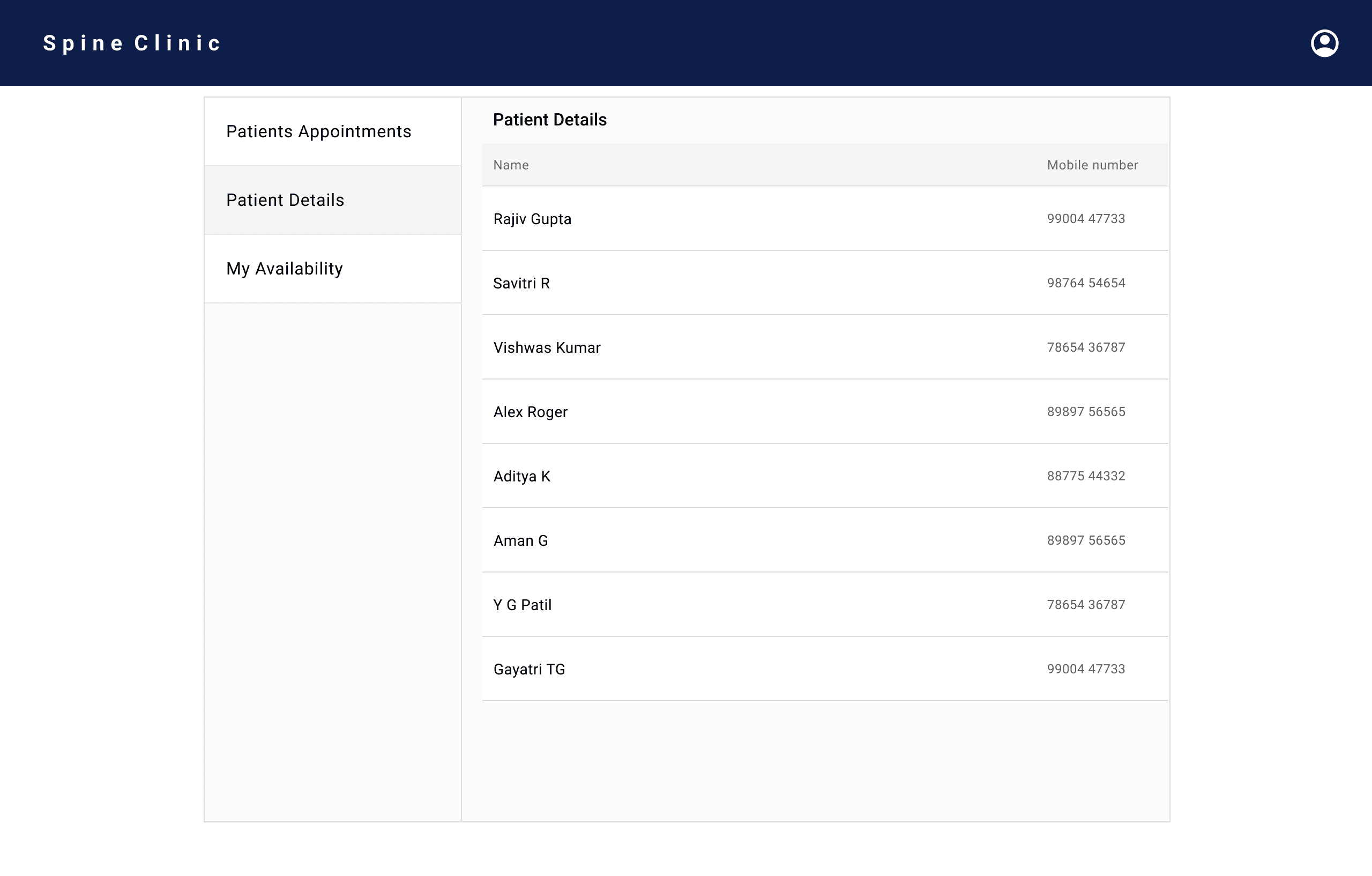
Task: Select the Patient Details sidebar tab
Action: tap(285, 200)
